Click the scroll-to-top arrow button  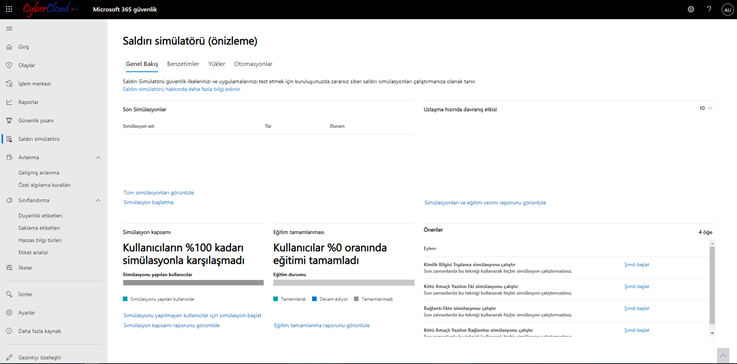click(x=723, y=355)
